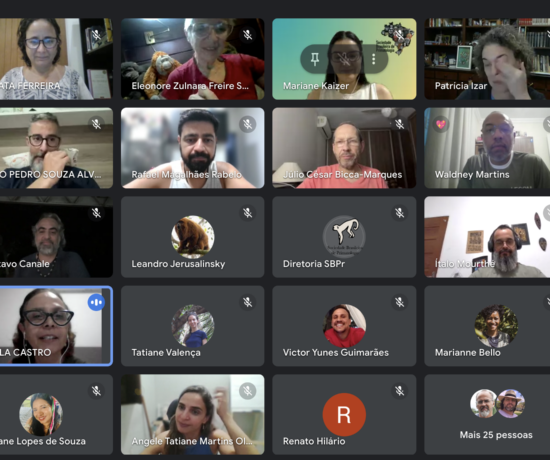
Task: Open more options on Mariane Kaizer's tile
Action: 374,59
